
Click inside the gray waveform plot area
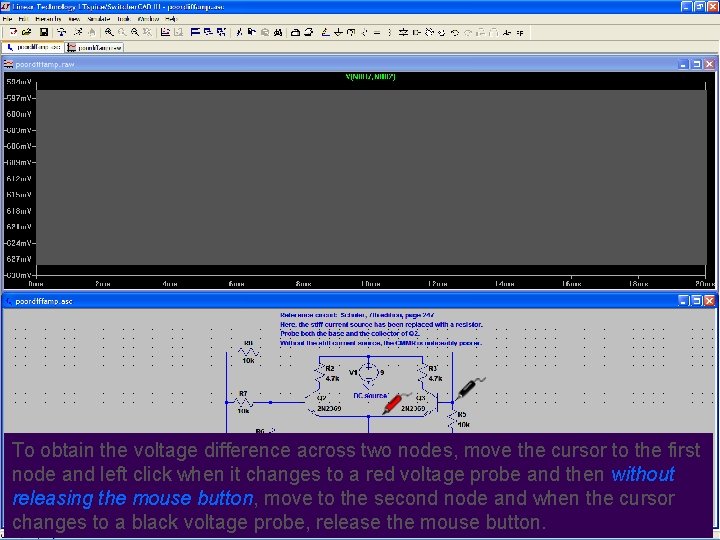pyautogui.click(x=371, y=177)
